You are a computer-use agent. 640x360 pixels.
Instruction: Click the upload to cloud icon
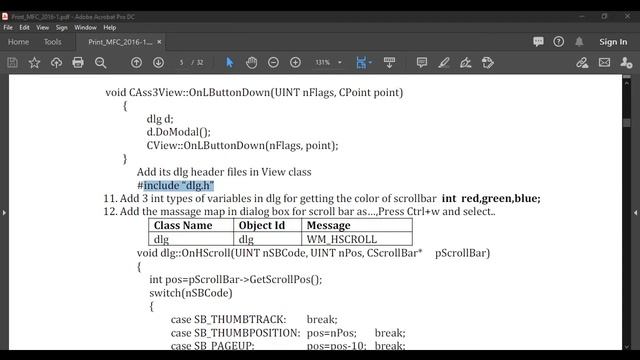[56, 62]
